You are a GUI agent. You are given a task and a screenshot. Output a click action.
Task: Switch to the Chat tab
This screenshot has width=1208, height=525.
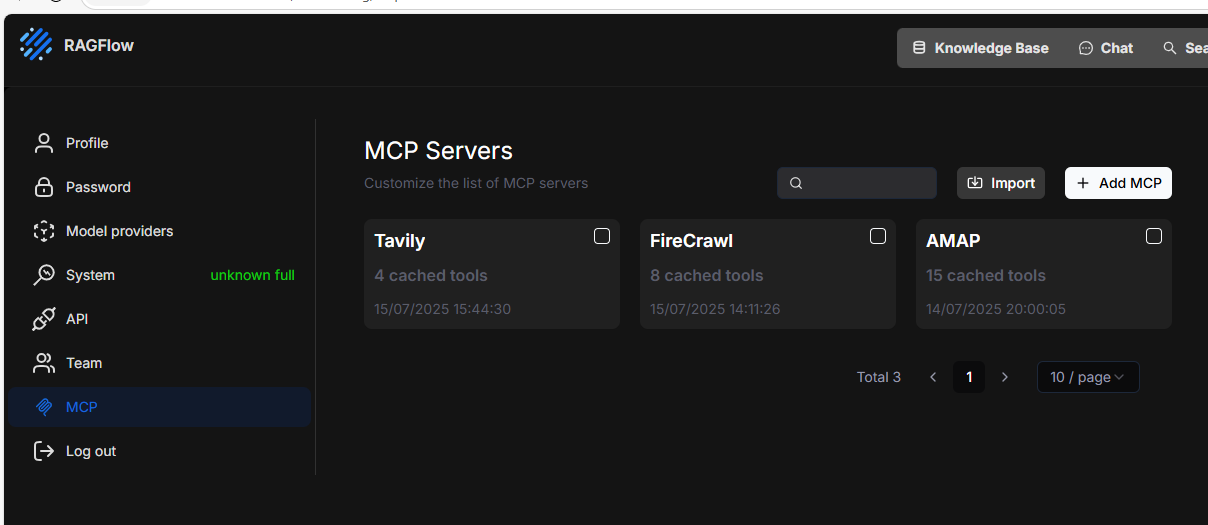click(1106, 48)
